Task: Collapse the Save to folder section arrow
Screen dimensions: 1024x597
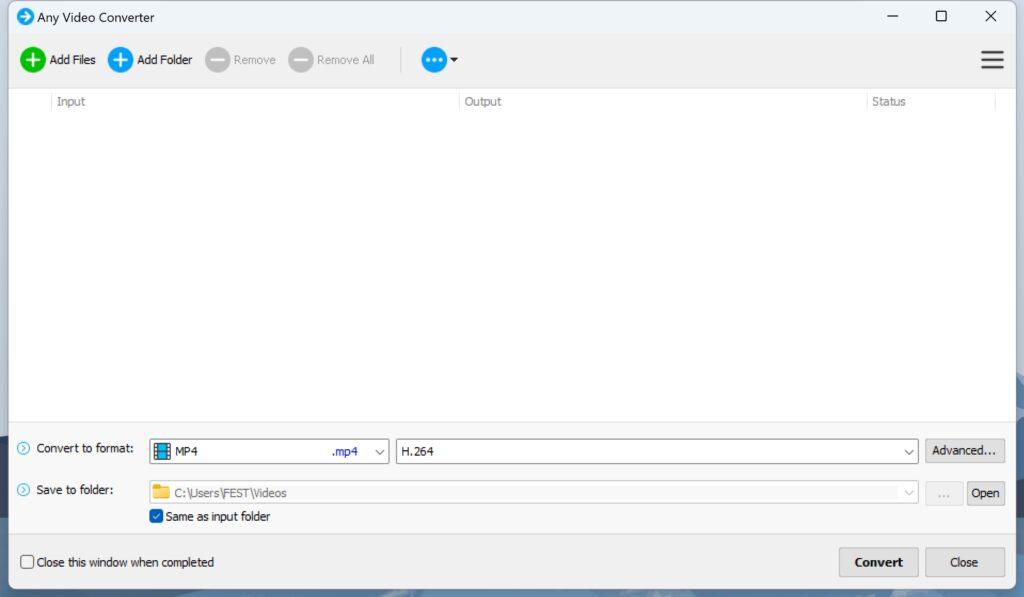Action: coord(24,490)
